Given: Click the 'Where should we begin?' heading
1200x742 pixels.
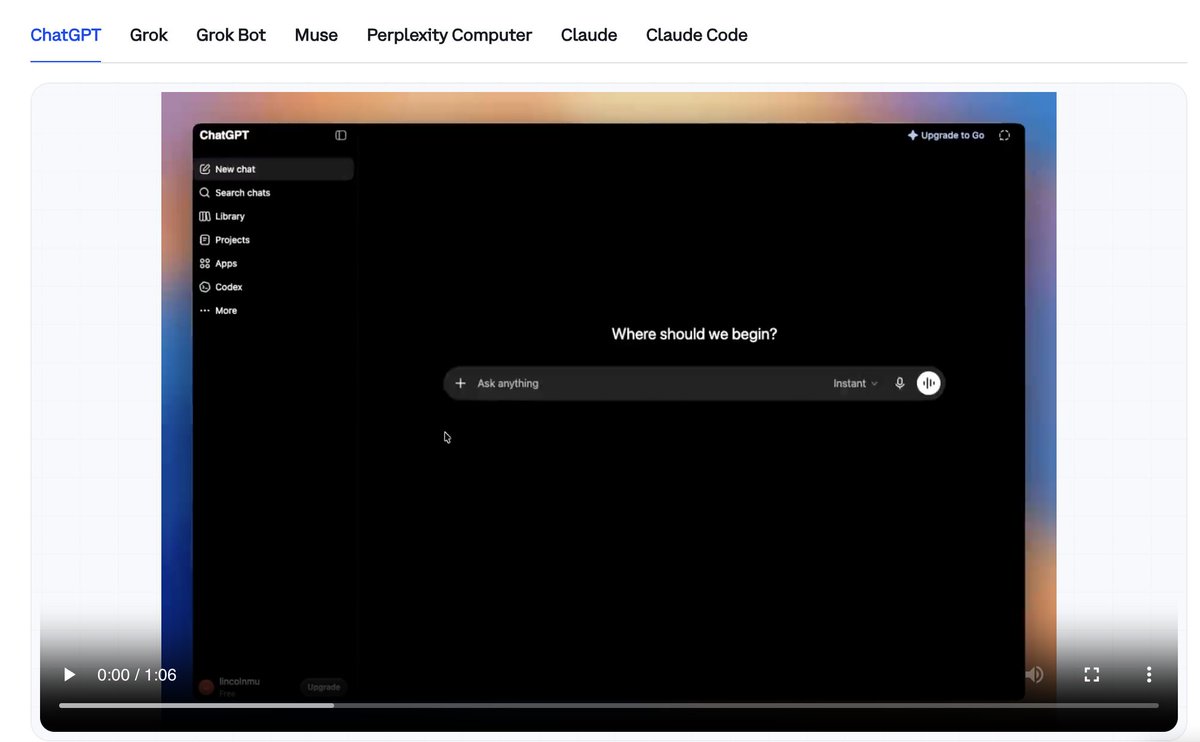Looking at the screenshot, I should [x=694, y=334].
